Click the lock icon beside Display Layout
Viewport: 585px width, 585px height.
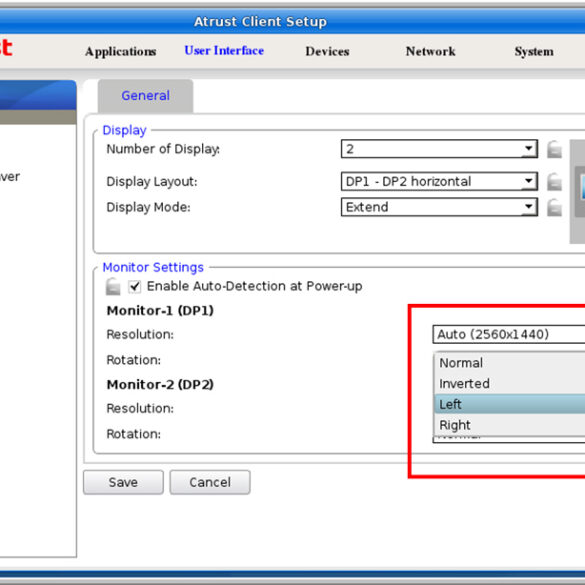pos(554,182)
